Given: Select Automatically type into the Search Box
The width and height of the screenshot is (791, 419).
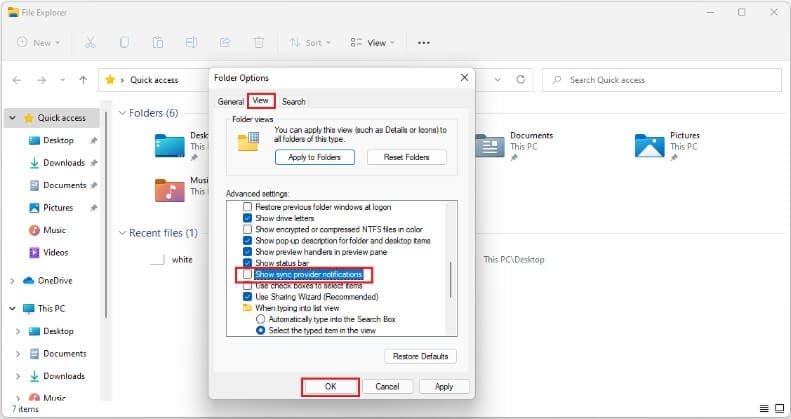Looking at the screenshot, I should point(261,318).
